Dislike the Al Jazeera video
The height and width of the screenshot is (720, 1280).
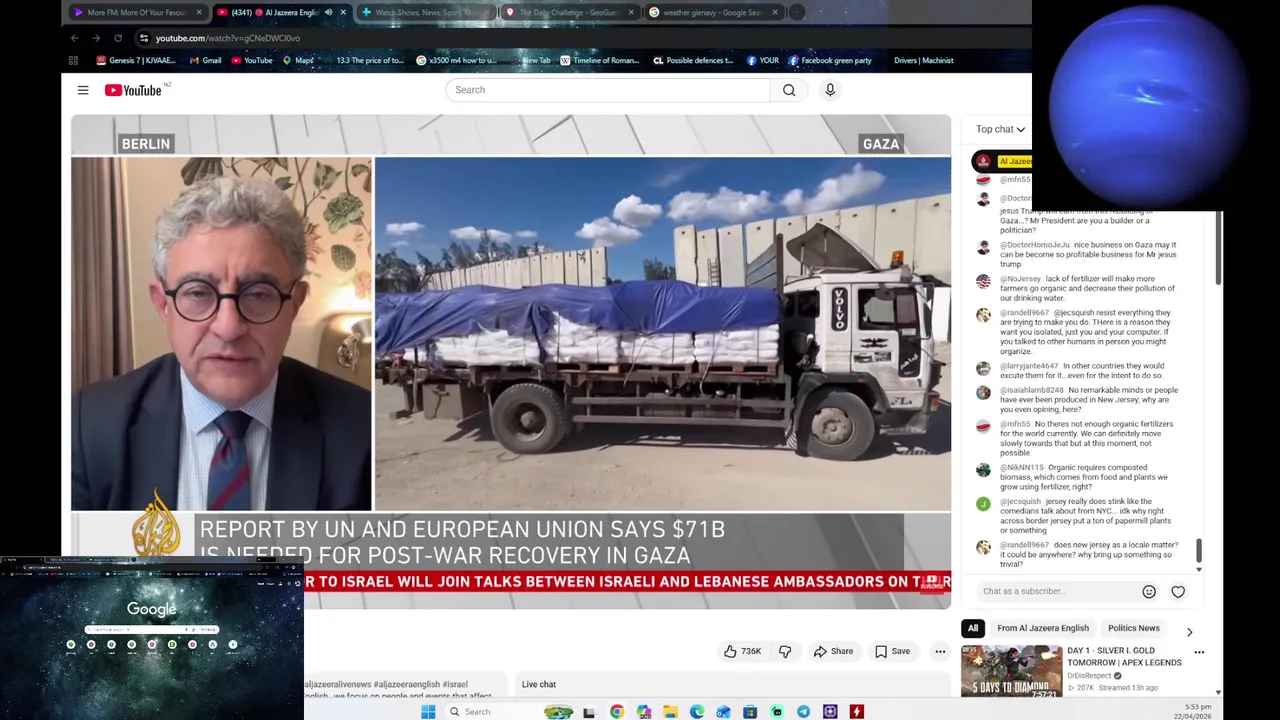click(785, 651)
